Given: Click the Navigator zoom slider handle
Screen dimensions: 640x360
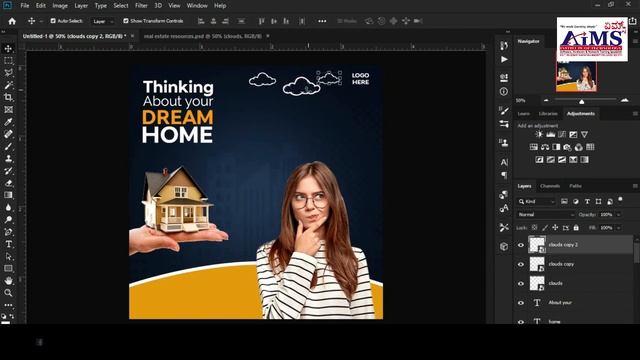Looking at the screenshot, I should (582, 101).
